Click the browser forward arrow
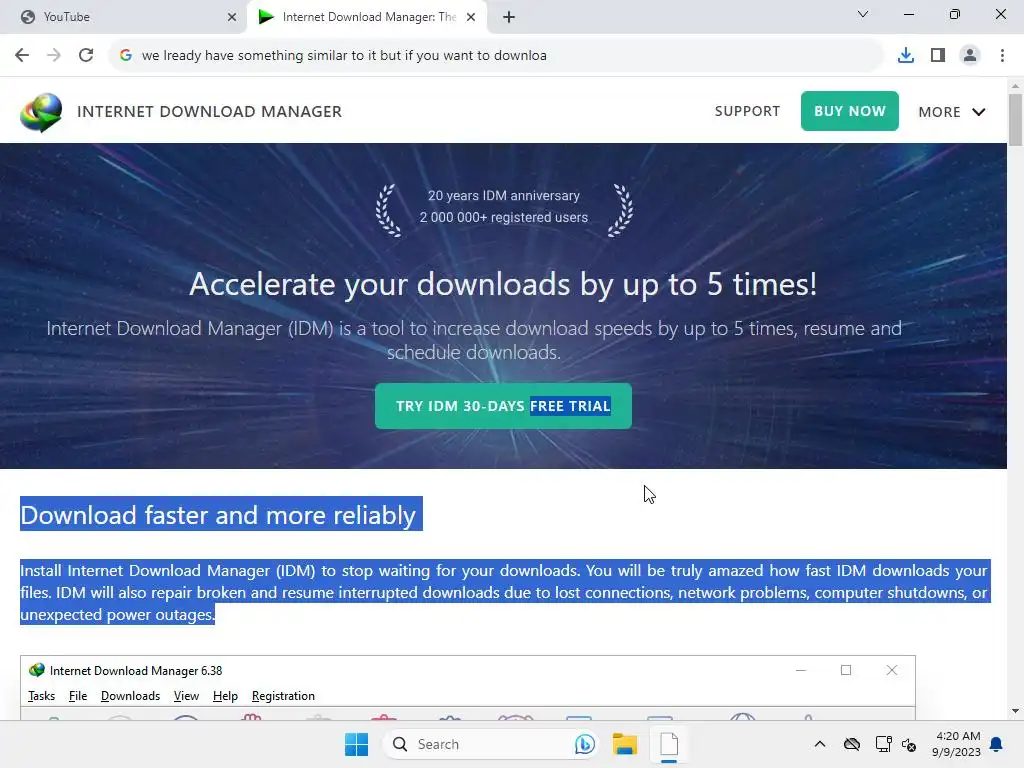 [x=54, y=55]
